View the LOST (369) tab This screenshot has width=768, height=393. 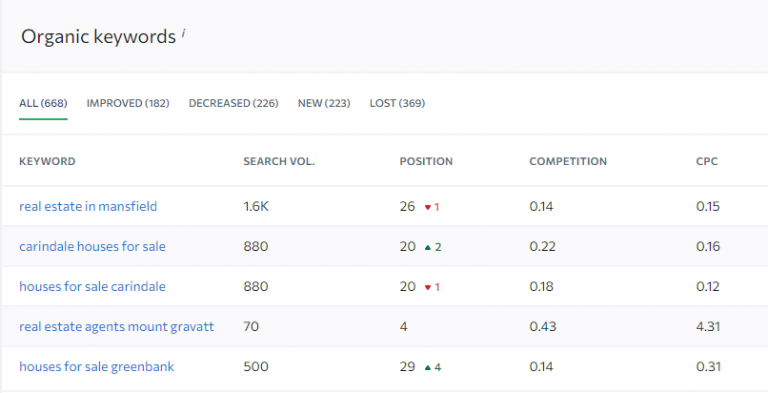(x=397, y=103)
